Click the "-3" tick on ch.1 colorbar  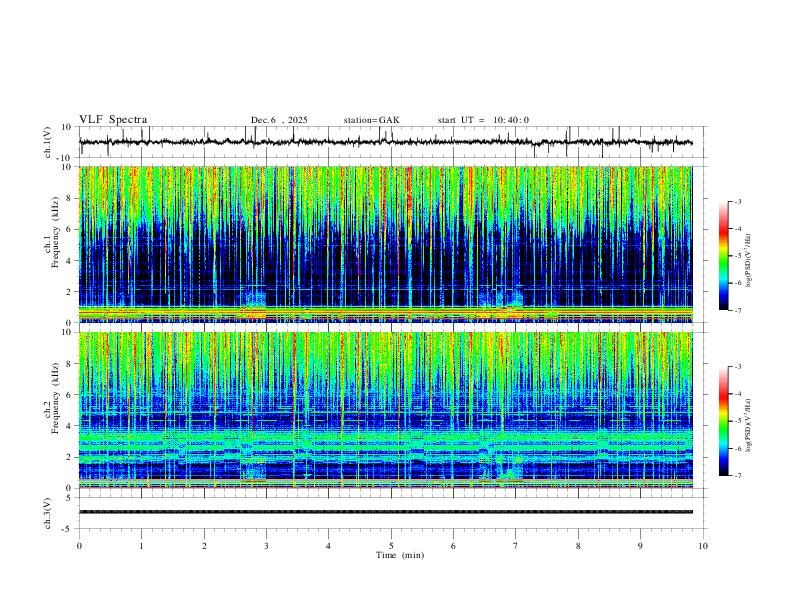click(x=737, y=201)
